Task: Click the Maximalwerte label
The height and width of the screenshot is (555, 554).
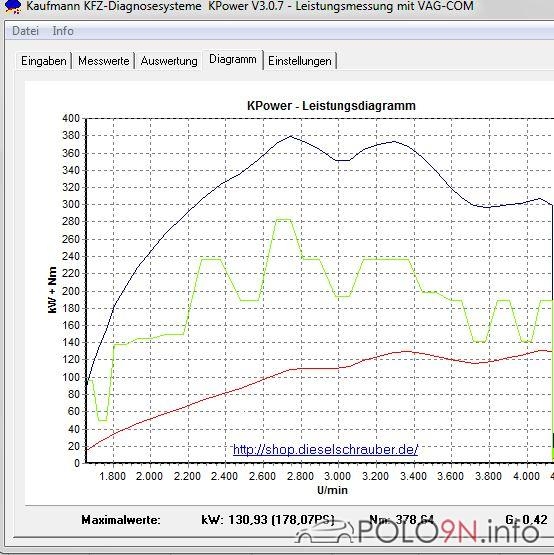Action: (x=121, y=520)
